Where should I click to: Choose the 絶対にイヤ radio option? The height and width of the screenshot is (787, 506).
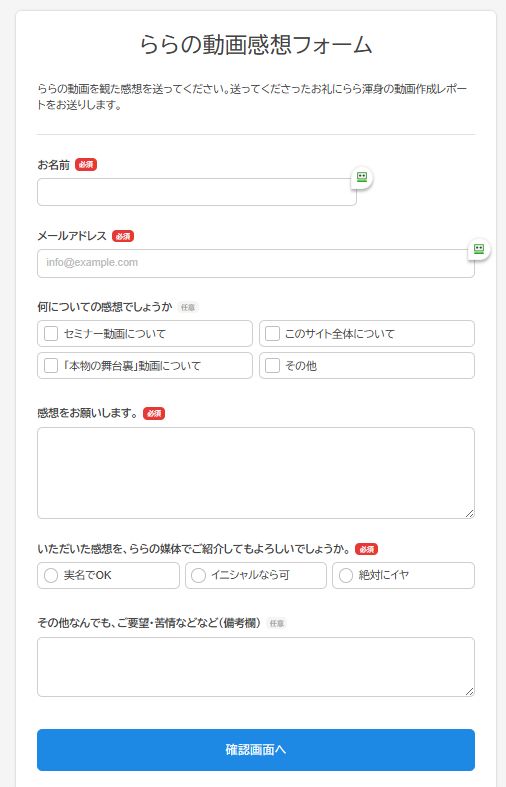(346, 575)
